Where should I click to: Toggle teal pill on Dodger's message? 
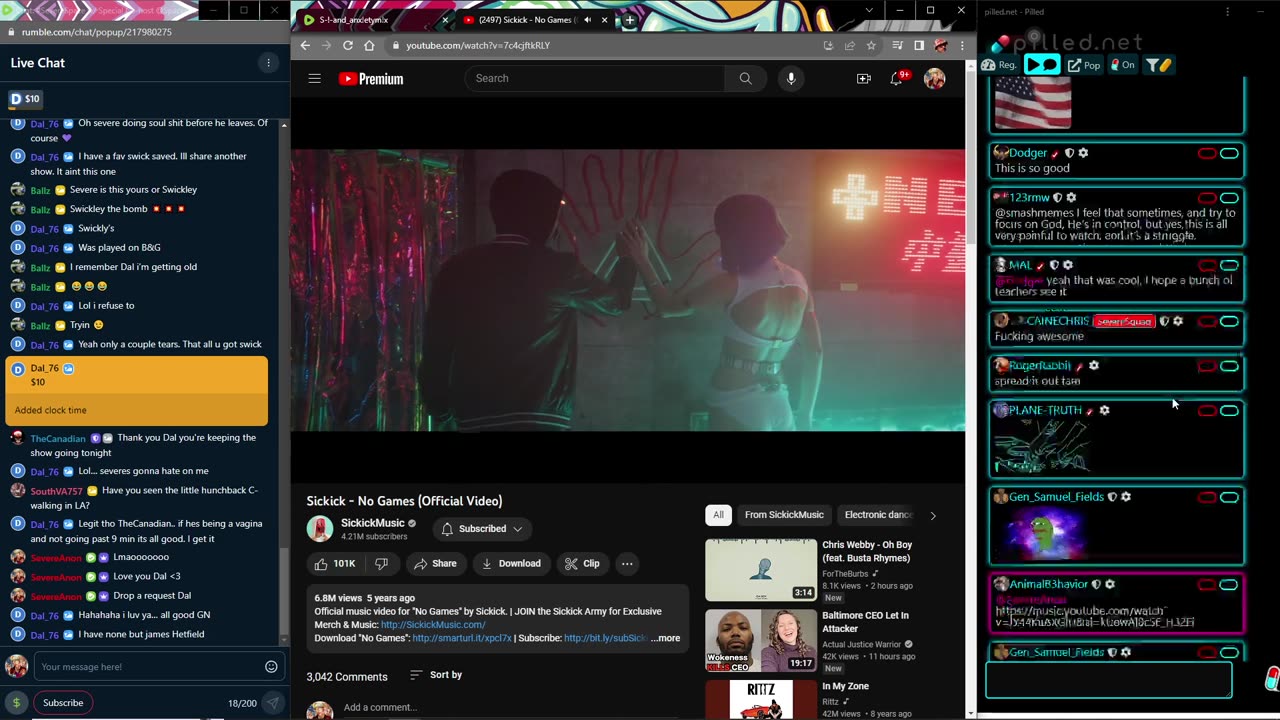pos(1229,153)
